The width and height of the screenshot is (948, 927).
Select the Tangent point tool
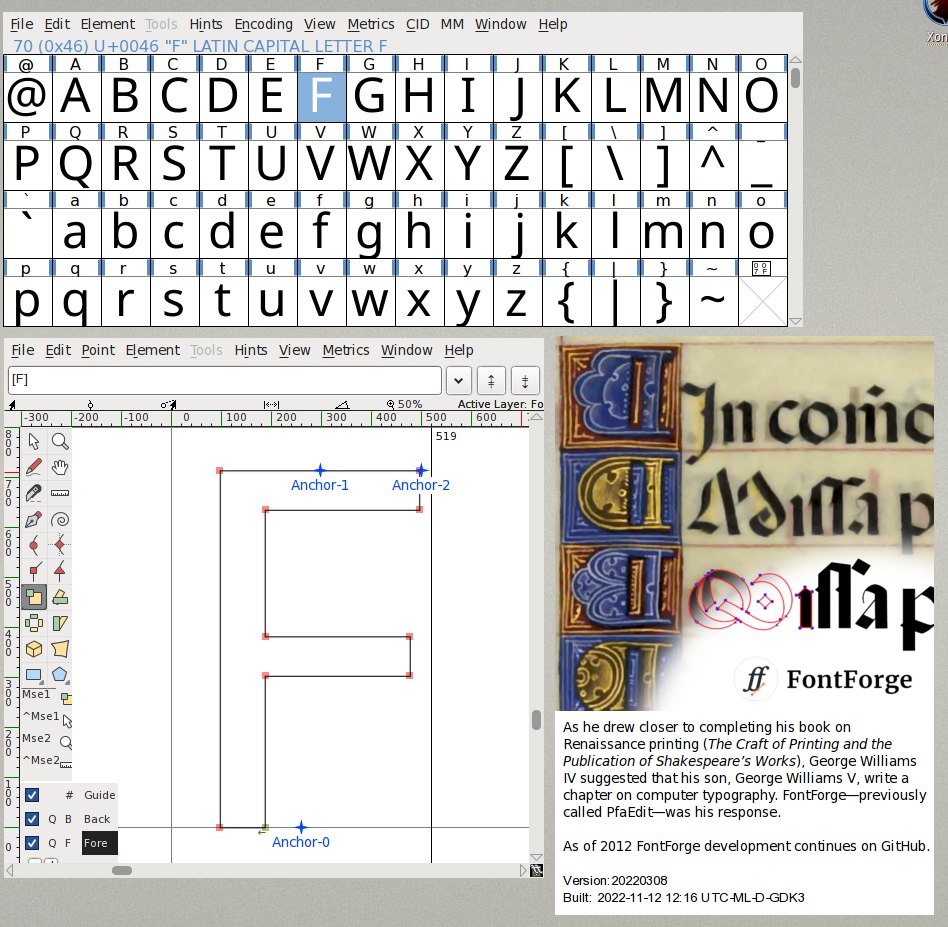tap(60, 571)
